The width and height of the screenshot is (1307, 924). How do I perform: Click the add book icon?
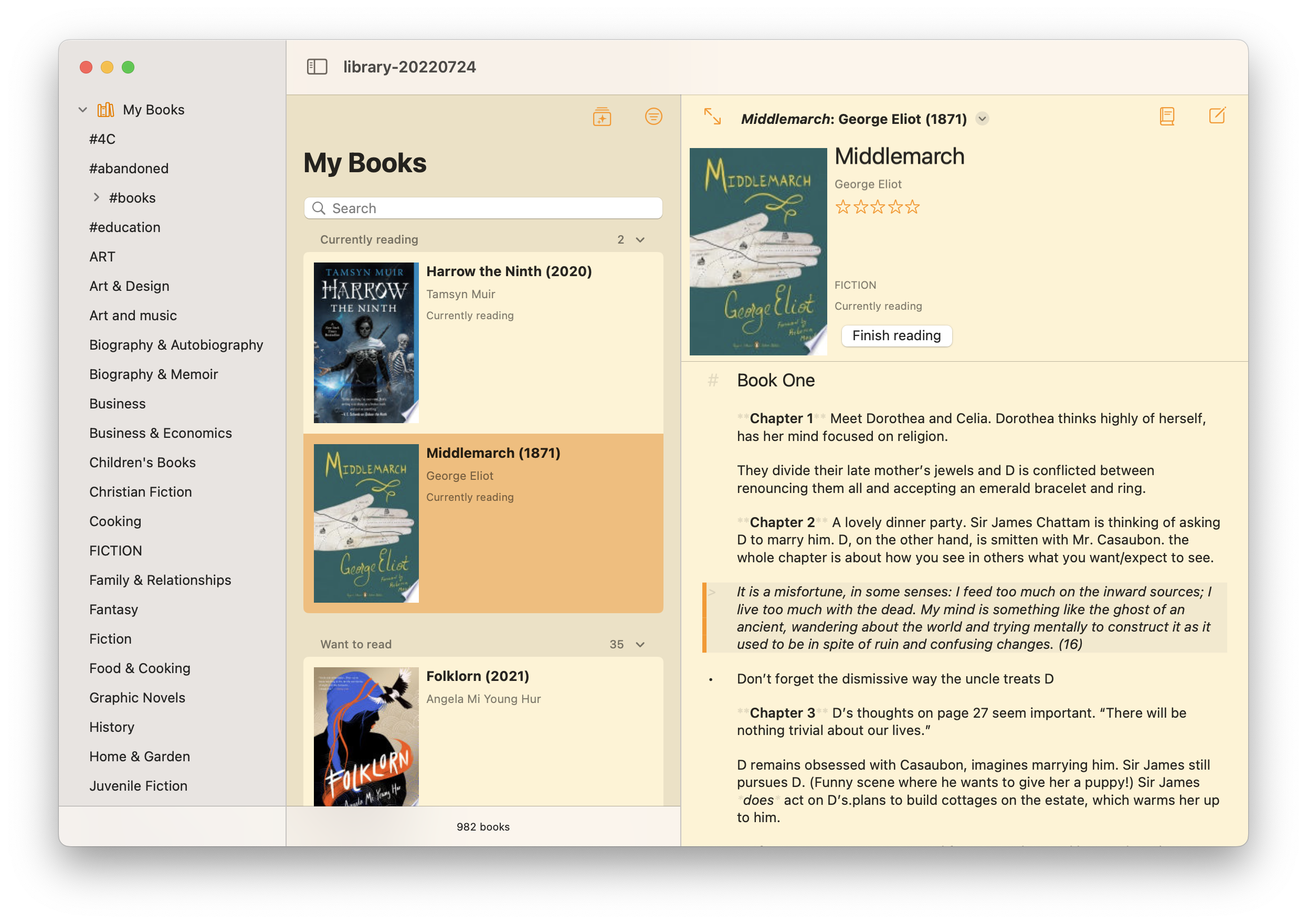click(602, 117)
